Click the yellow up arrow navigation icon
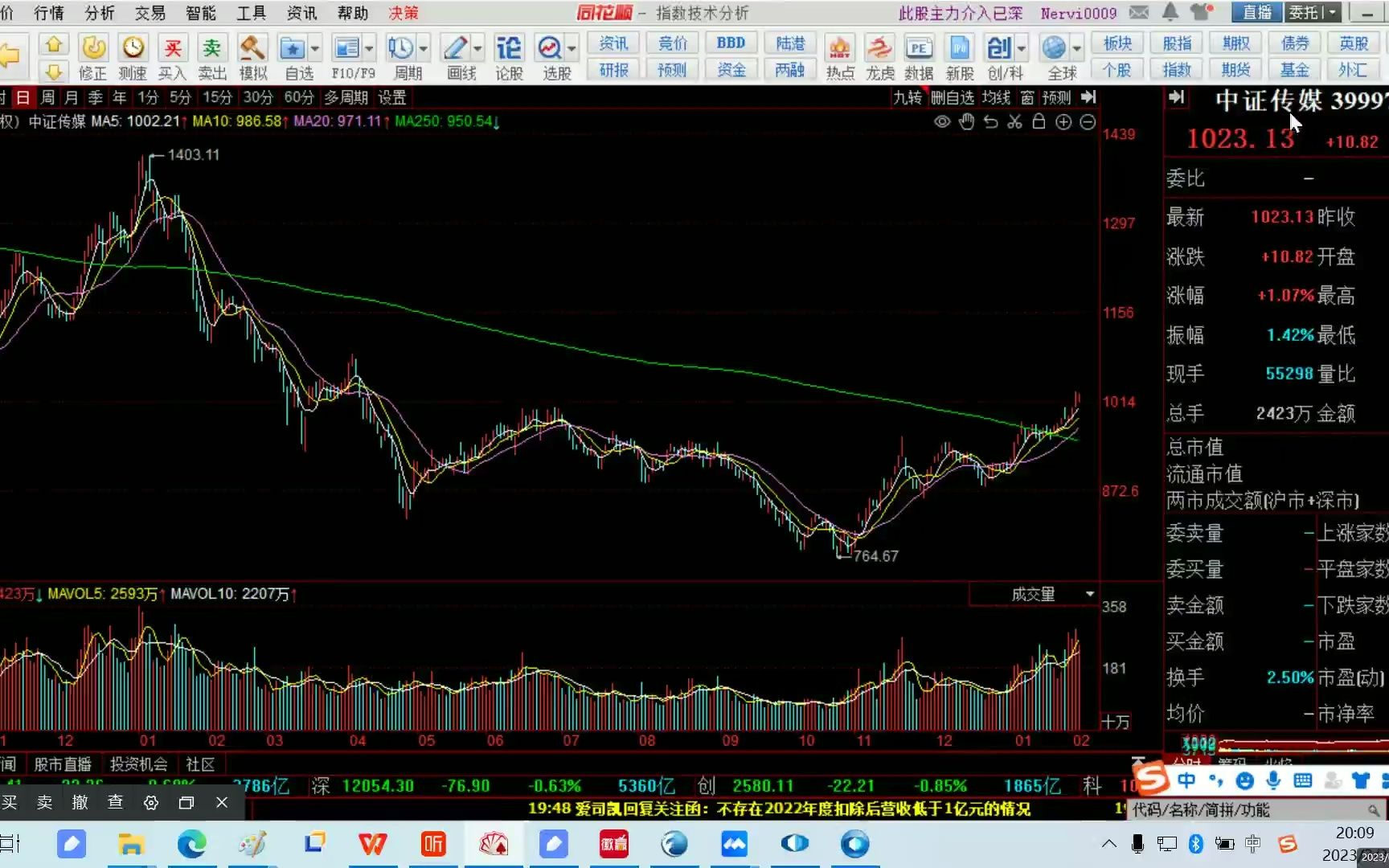The height and width of the screenshot is (868, 1389). tap(54, 45)
